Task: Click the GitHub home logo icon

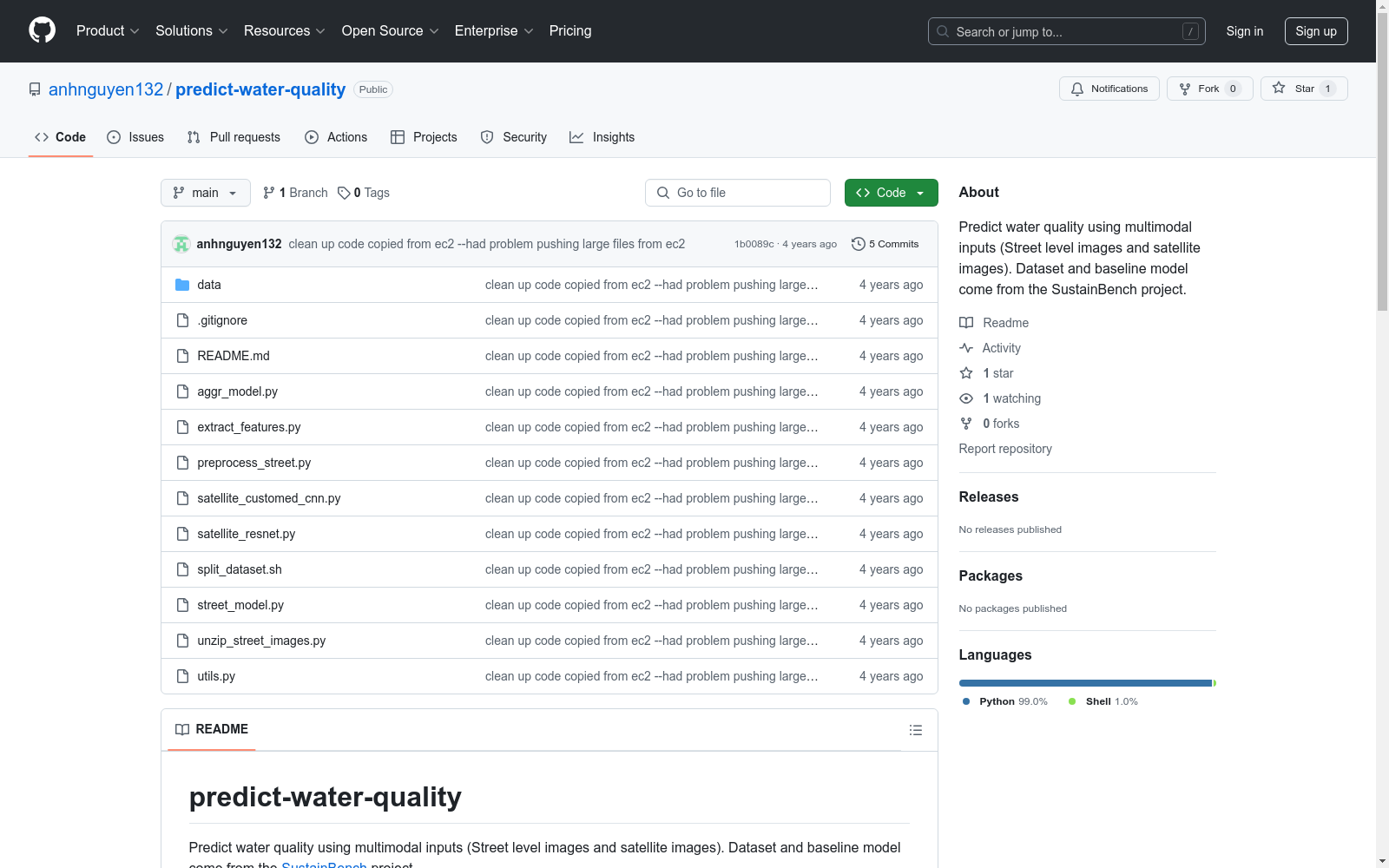Action: tap(42, 30)
